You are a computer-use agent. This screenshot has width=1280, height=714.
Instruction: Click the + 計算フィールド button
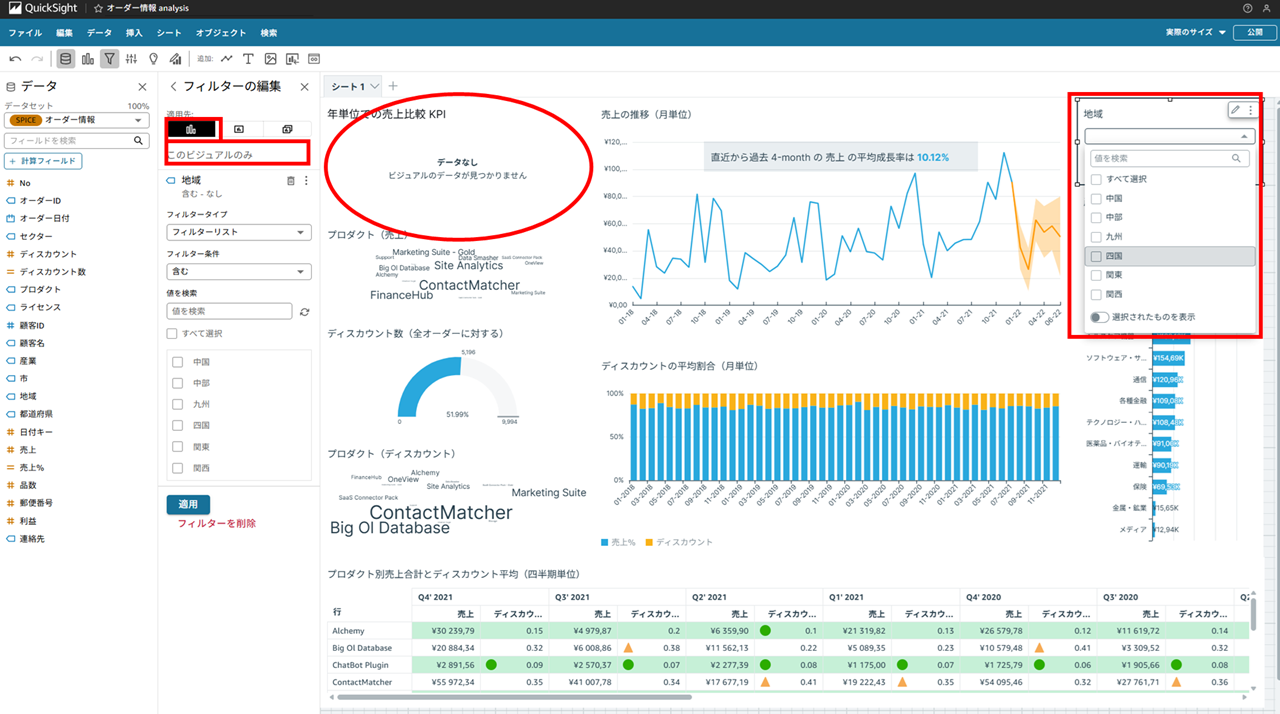pyautogui.click(x=43, y=161)
